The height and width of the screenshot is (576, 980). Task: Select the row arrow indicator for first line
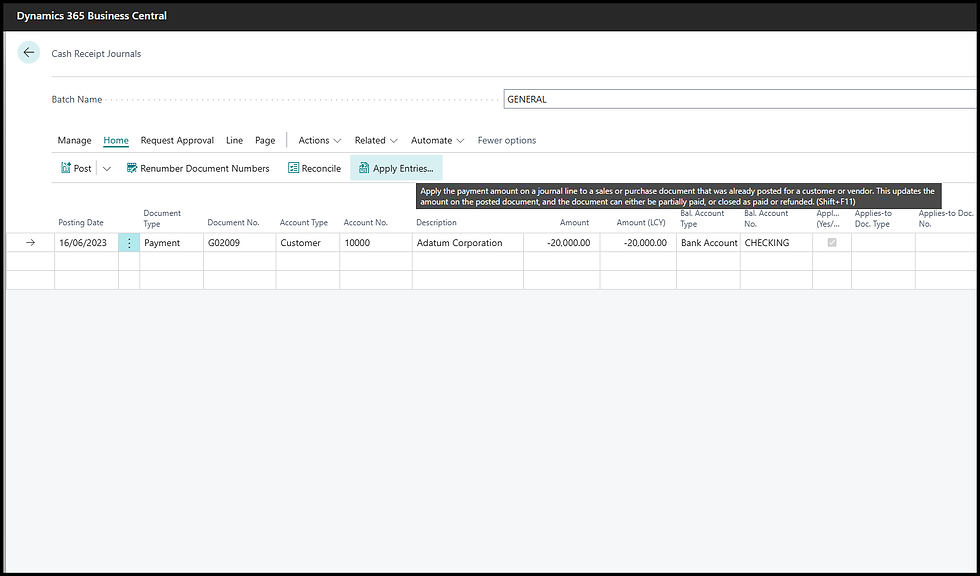click(31, 242)
